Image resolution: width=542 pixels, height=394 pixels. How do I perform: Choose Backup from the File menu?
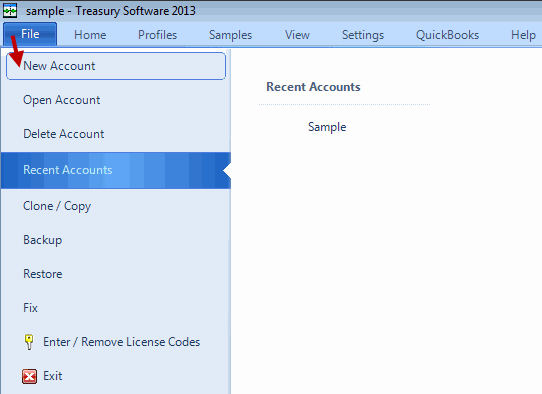[116, 240]
